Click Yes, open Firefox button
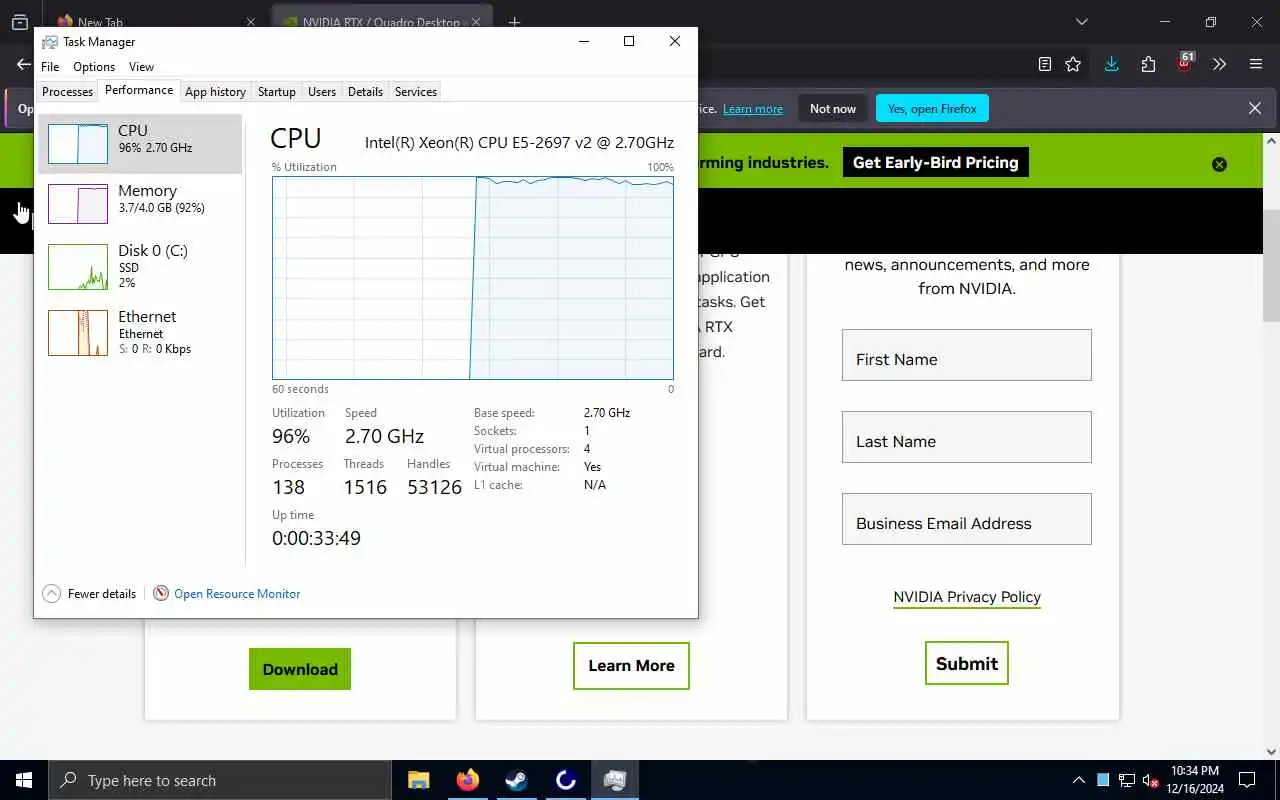Viewport: 1280px width, 800px height. point(932,109)
